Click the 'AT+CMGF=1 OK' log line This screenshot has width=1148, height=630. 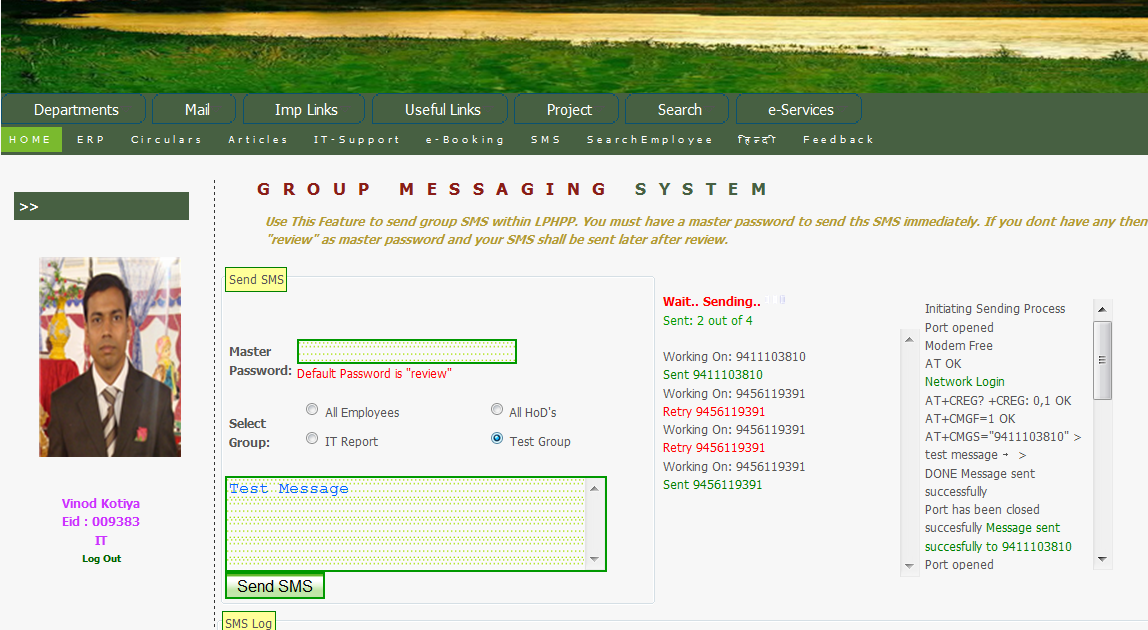click(970, 418)
